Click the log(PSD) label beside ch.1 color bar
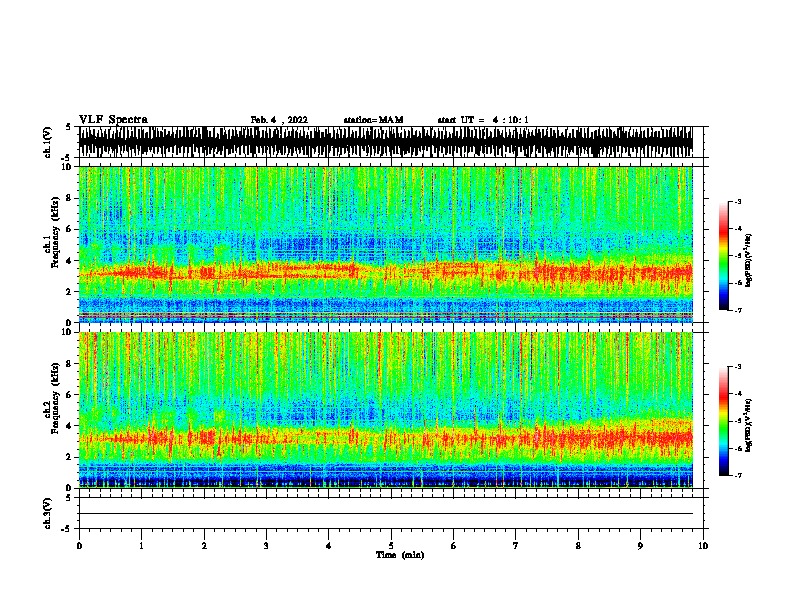Viewport: 792px width, 612px height. 749,261
